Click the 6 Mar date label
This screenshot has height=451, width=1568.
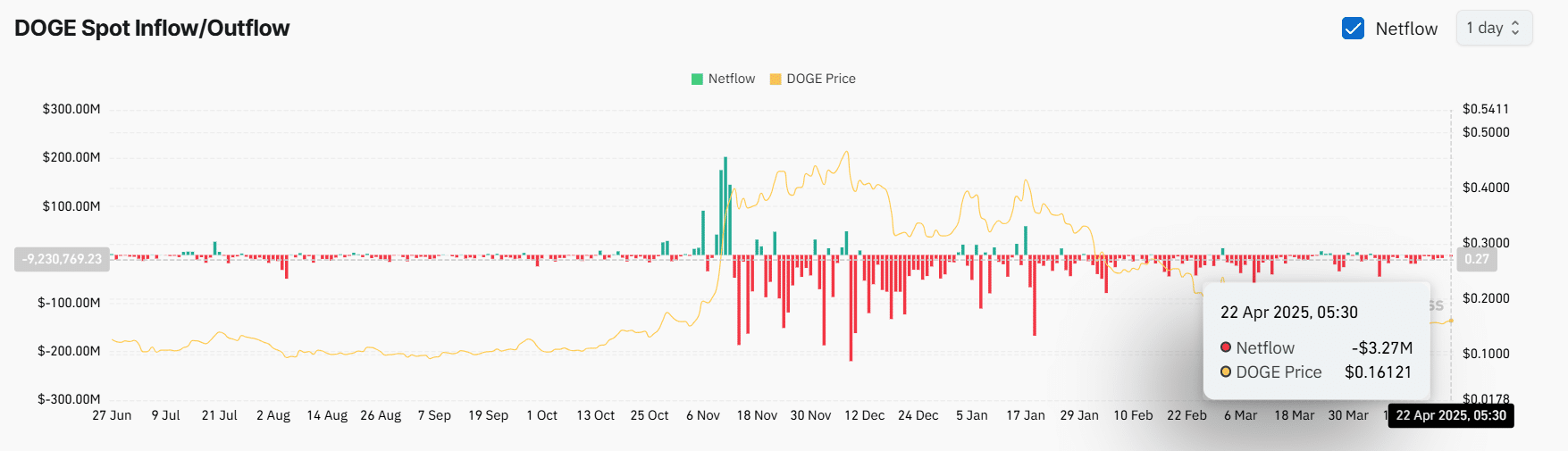[1241, 415]
